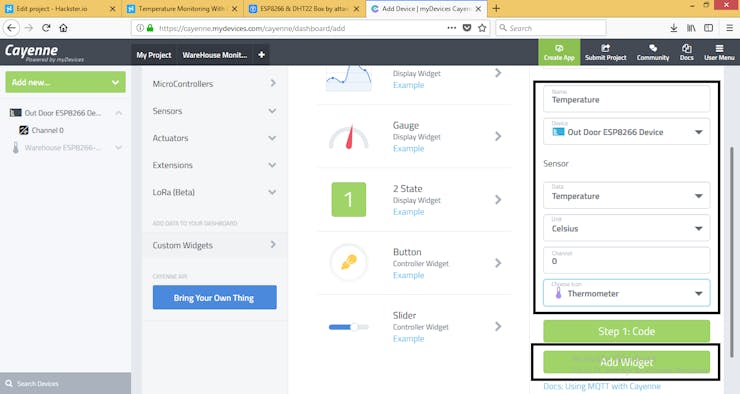
Task: Select the Slider controller widget icon
Action: pyautogui.click(x=348, y=327)
